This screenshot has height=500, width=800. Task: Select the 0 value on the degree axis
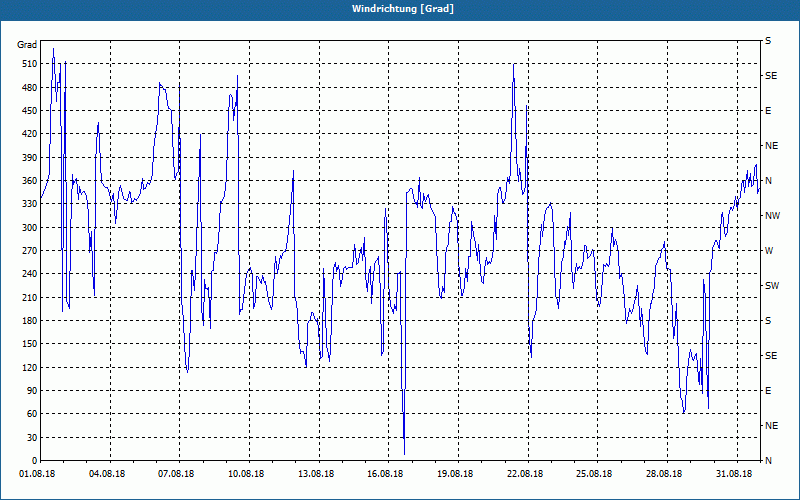coord(34,460)
